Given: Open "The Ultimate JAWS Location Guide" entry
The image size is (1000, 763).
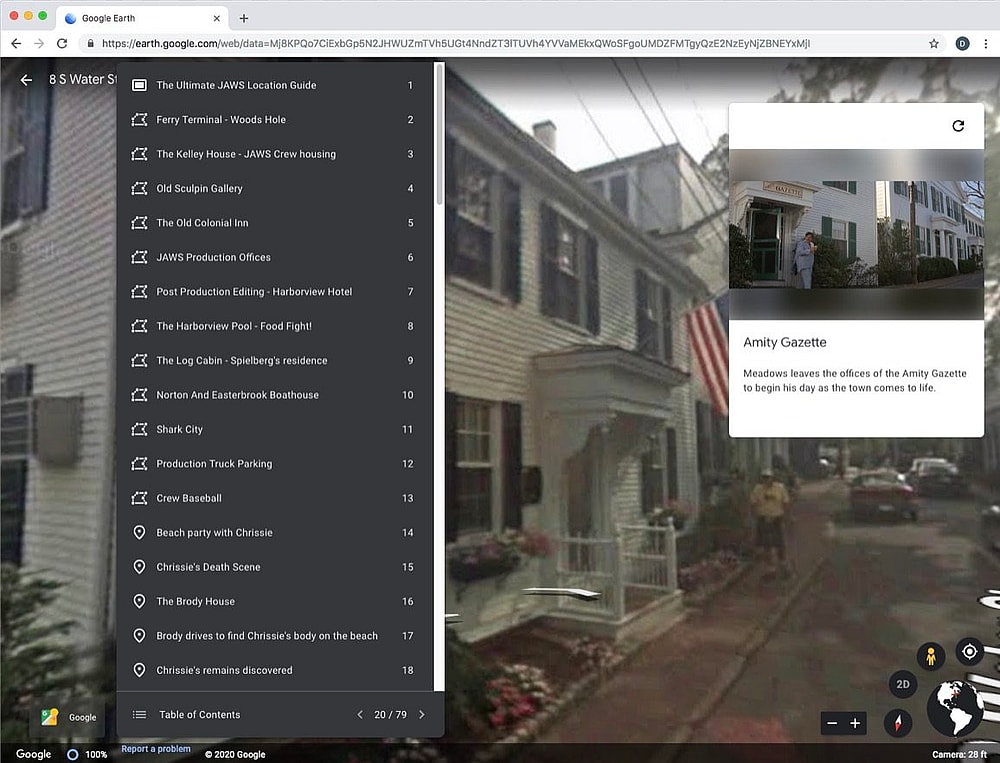Looking at the screenshot, I should pos(236,86).
